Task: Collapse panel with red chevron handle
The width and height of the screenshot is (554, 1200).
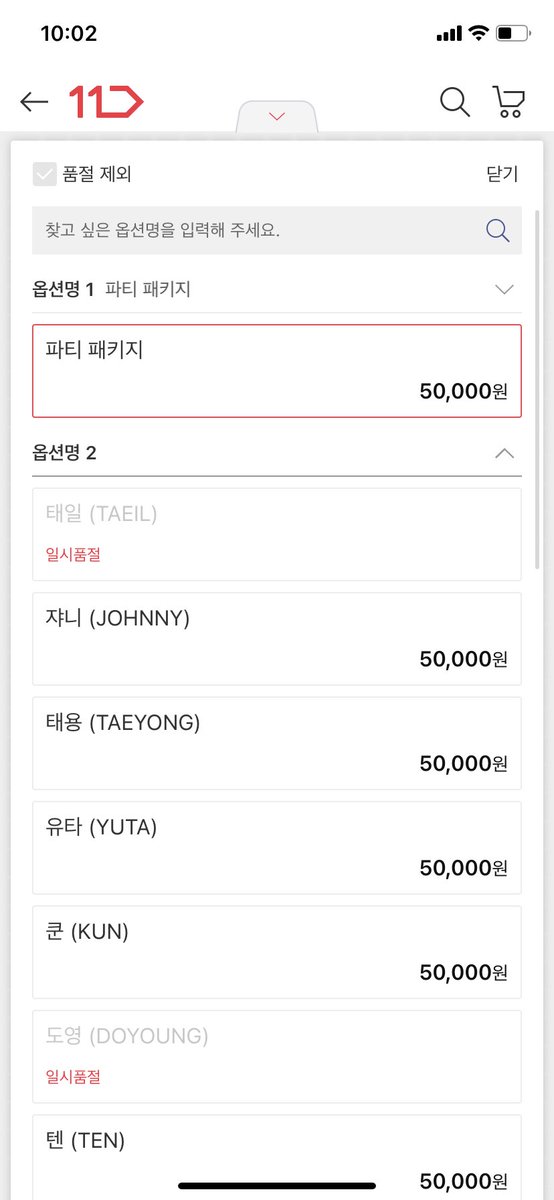Action: click(277, 117)
